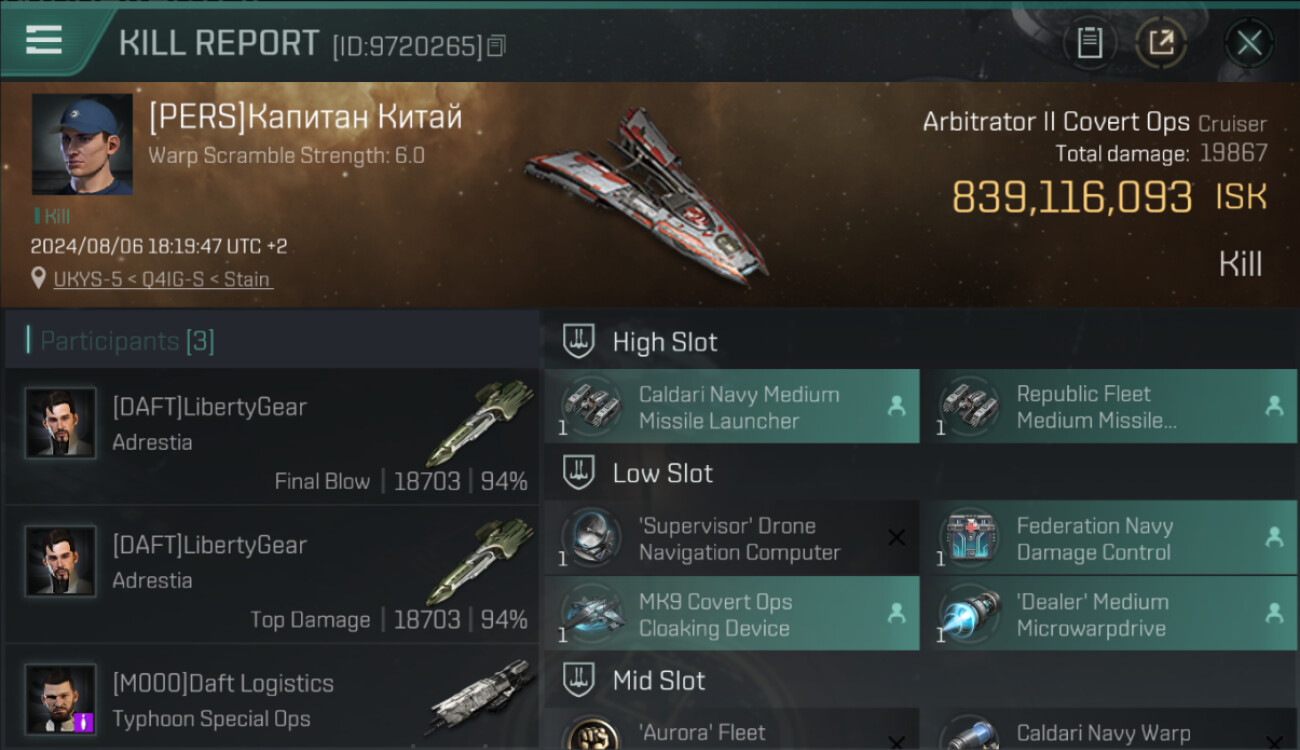Click the 'Supervisor' Drone Navigation Computer icon
This screenshot has width=1300, height=750.
[x=591, y=537]
